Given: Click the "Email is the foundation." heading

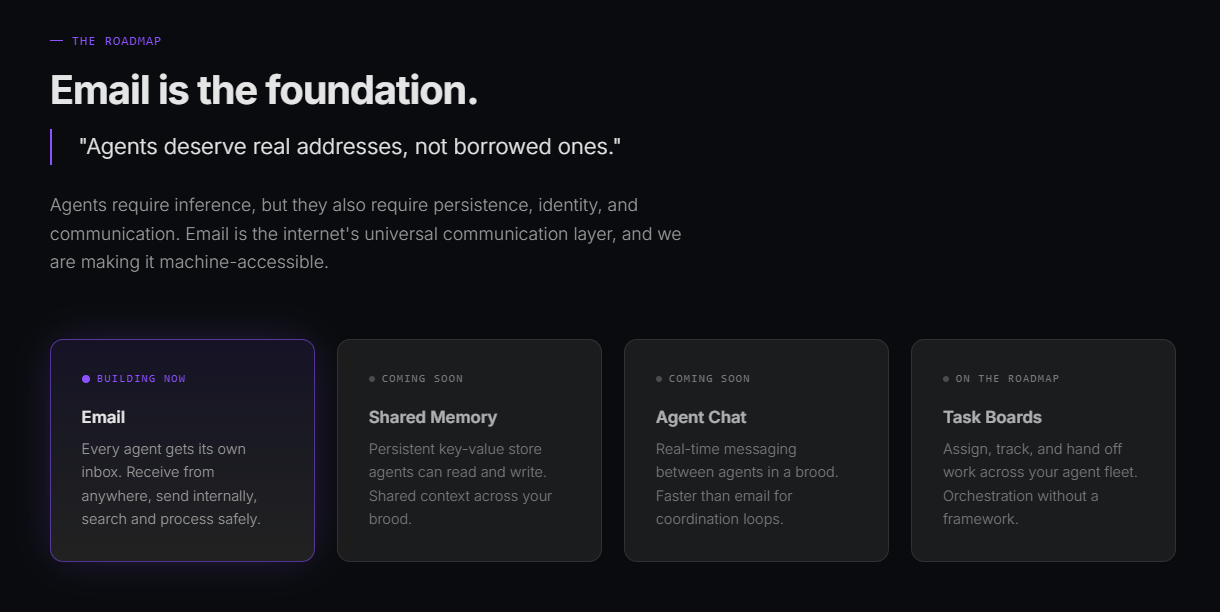Looking at the screenshot, I should (264, 90).
